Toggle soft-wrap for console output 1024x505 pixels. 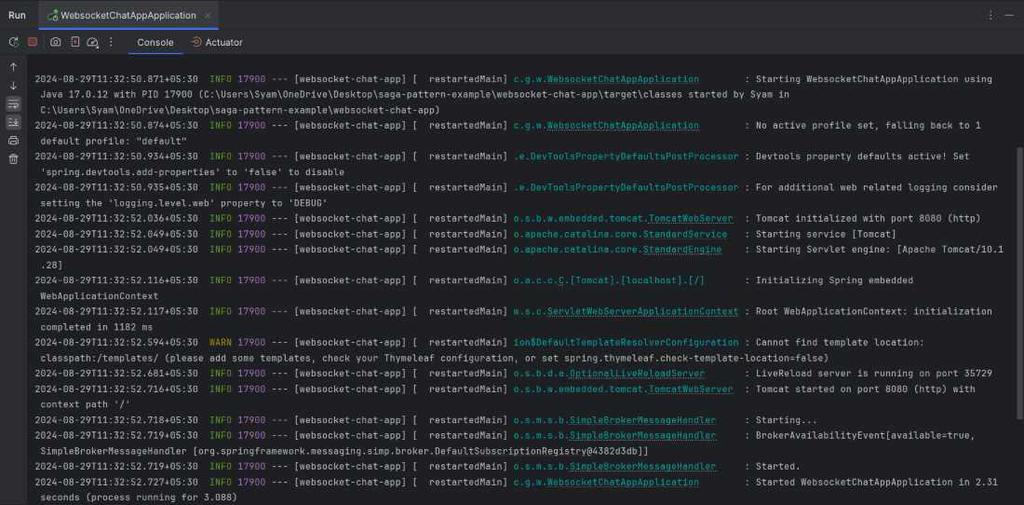(13, 104)
